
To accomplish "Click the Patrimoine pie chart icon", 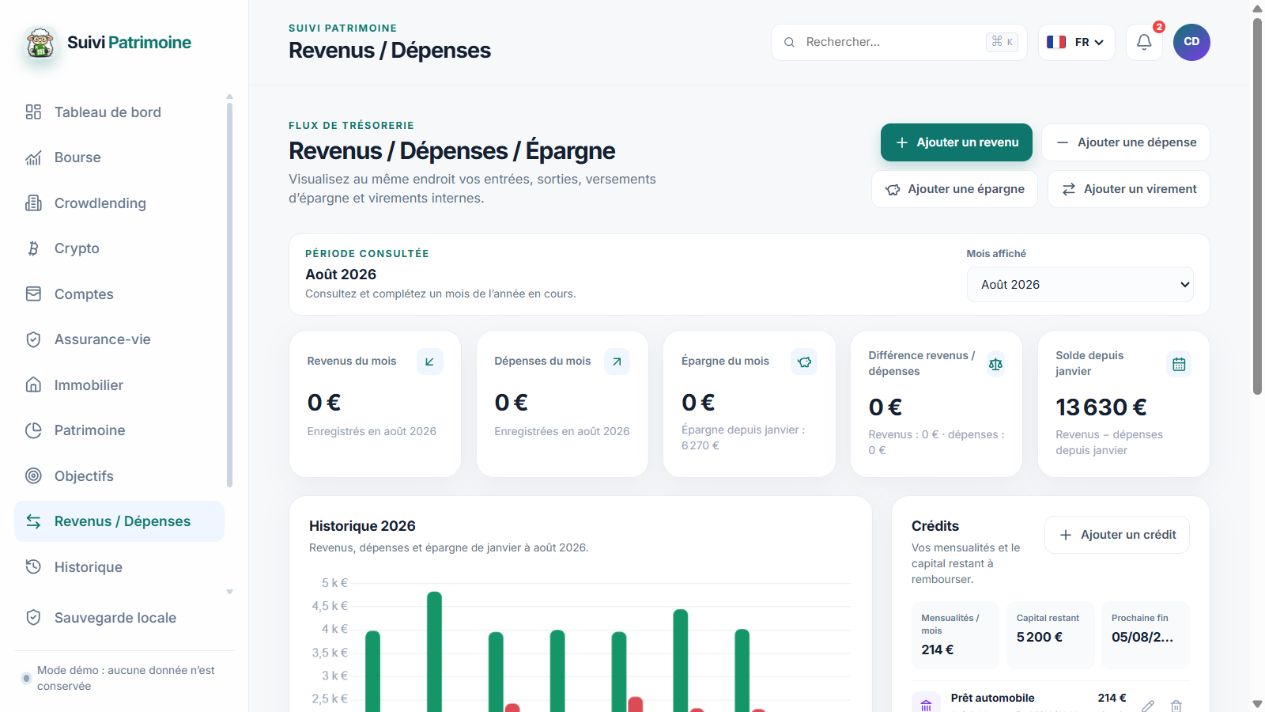I will click(x=33, y=430).
